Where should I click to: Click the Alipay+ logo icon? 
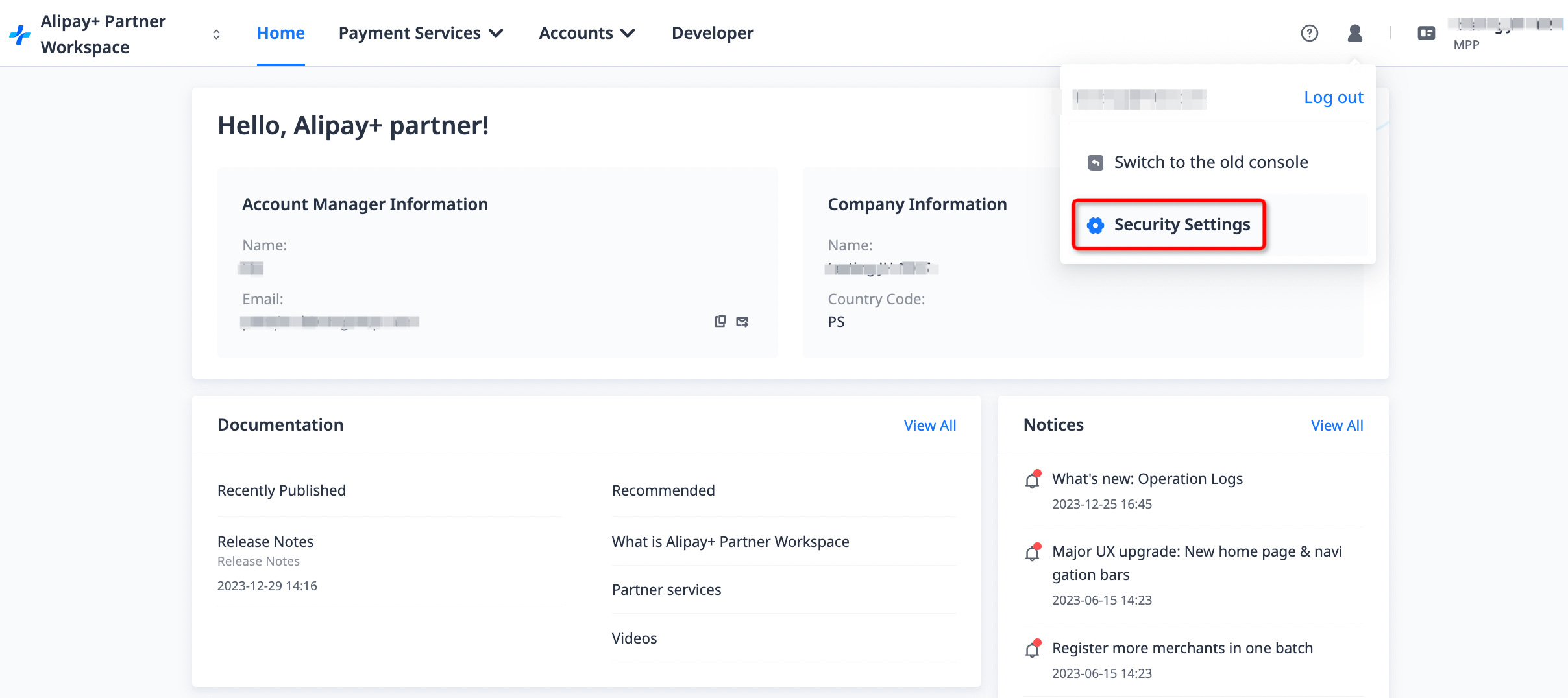[x=20, y=34]
